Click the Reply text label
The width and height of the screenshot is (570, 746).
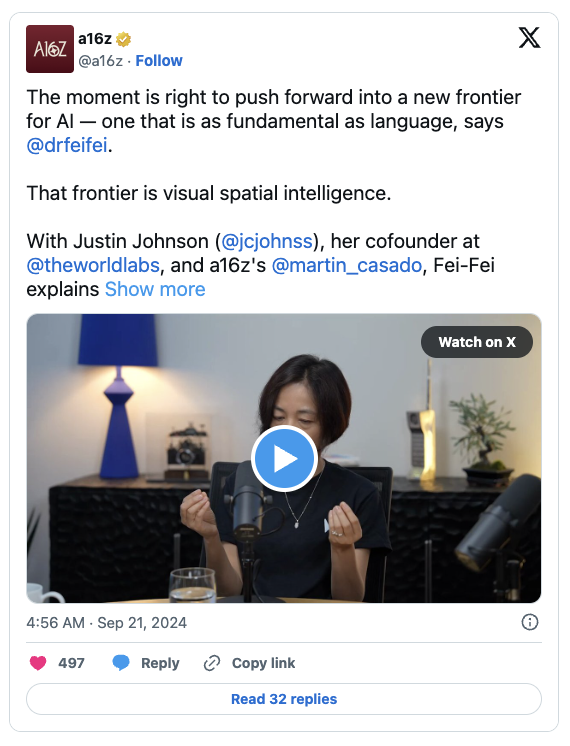coord(160,663)
